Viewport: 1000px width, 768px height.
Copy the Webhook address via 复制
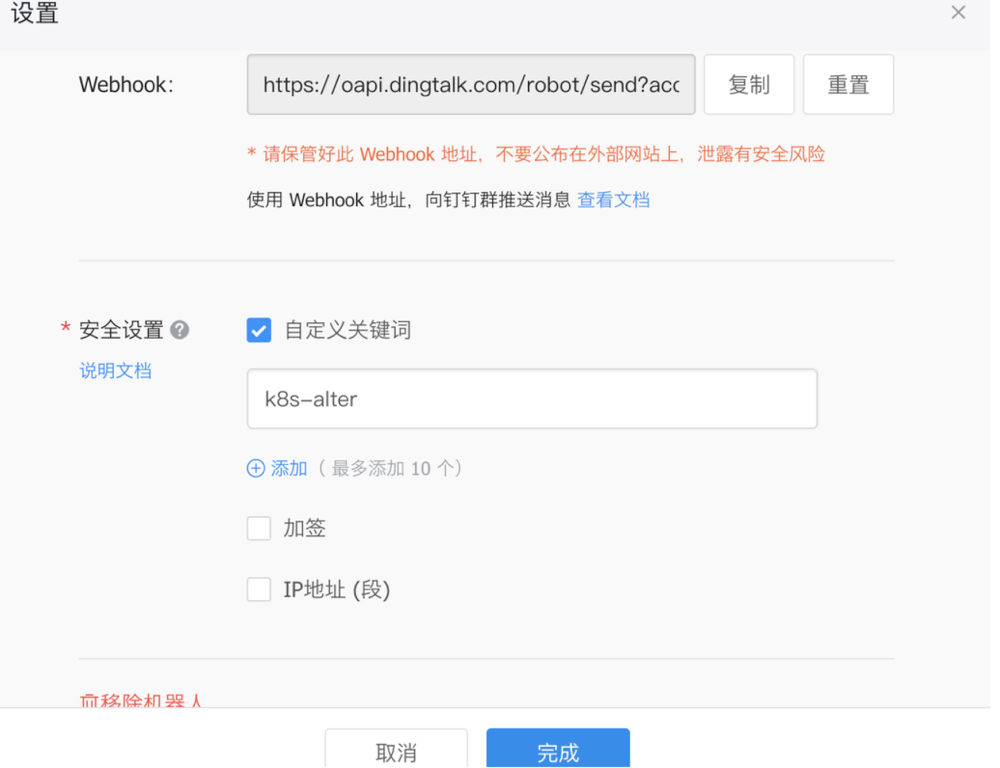[749, 84]
